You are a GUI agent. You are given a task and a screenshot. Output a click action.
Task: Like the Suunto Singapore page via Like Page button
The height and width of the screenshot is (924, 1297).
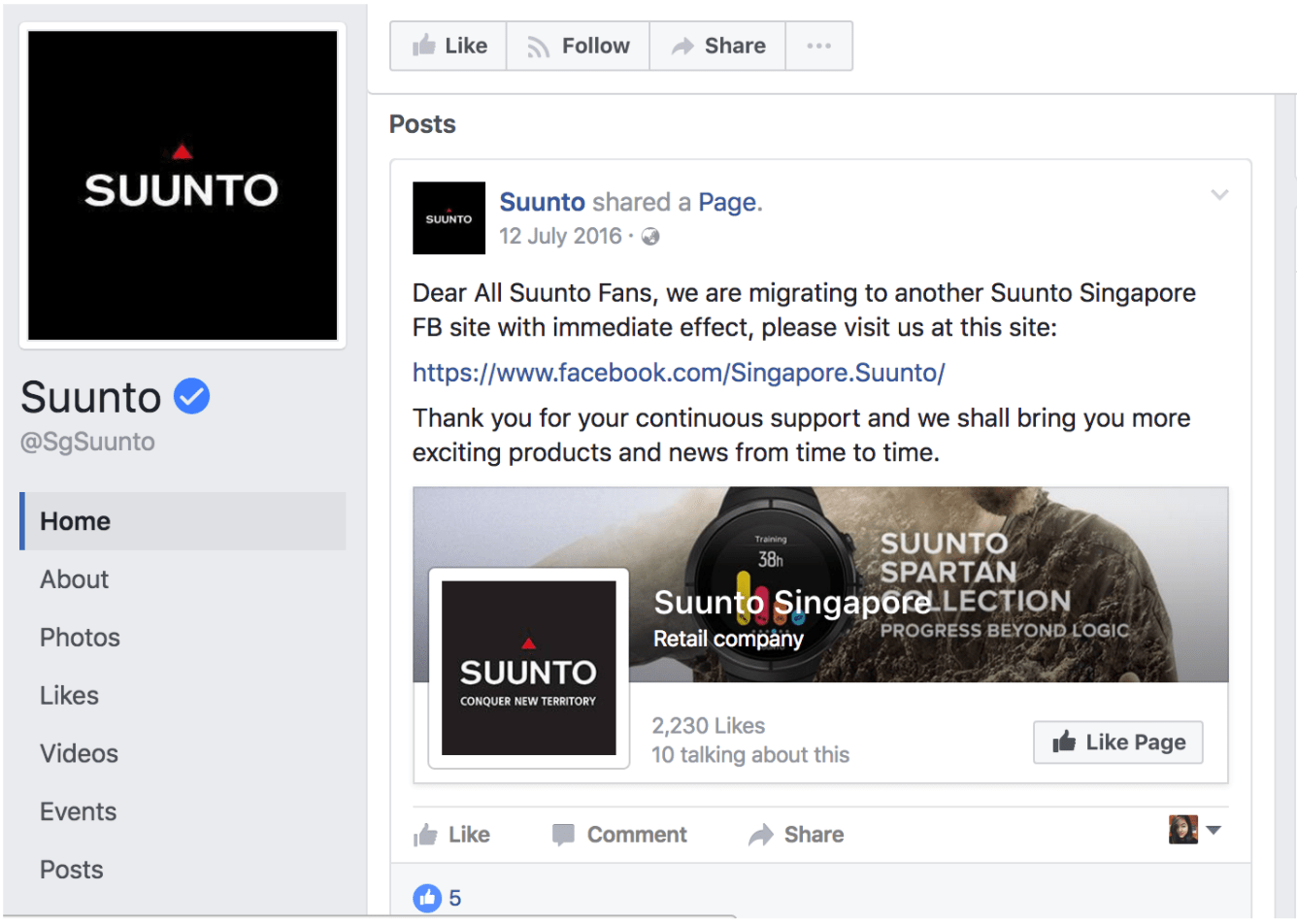pos(1117,742)
